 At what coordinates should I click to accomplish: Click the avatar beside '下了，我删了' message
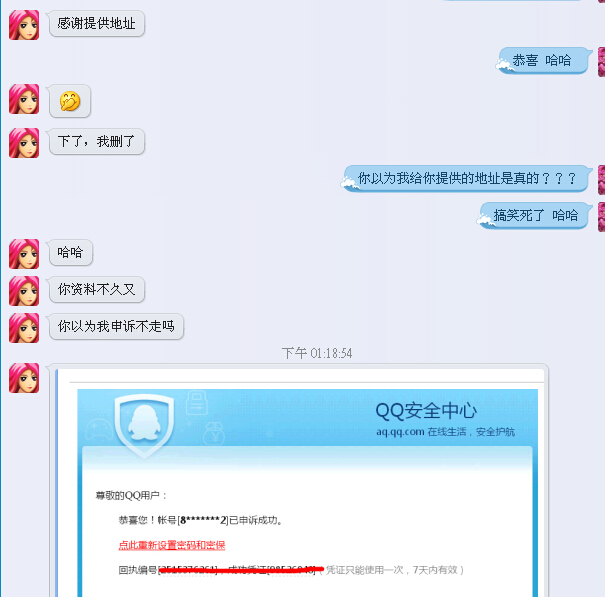tap(24, 143)
